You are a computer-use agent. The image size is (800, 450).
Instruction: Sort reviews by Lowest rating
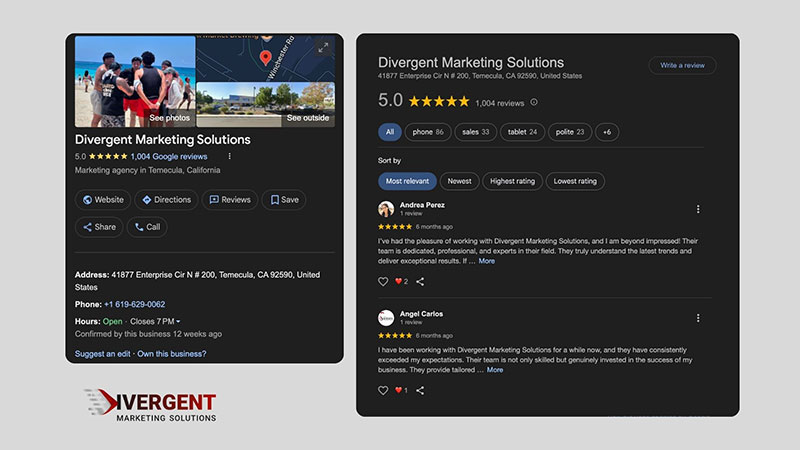pos(575,181)
